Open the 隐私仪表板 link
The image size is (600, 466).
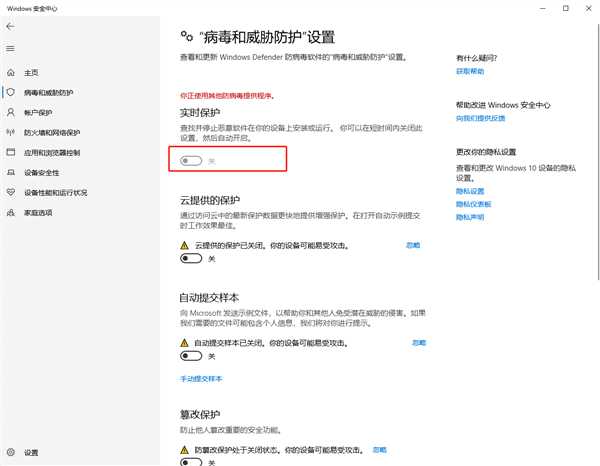(x=473, y=204)
